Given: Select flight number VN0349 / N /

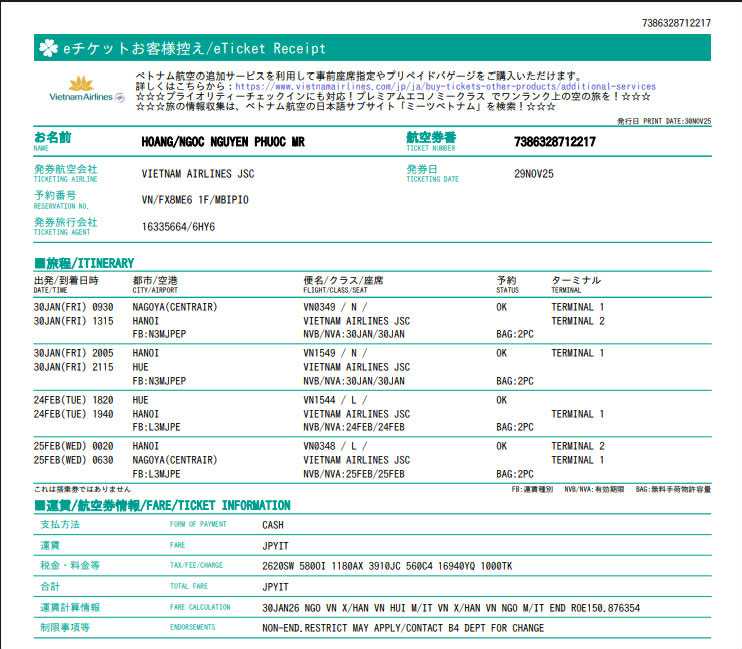Looking at the screenshot, I should pos(335,307).
